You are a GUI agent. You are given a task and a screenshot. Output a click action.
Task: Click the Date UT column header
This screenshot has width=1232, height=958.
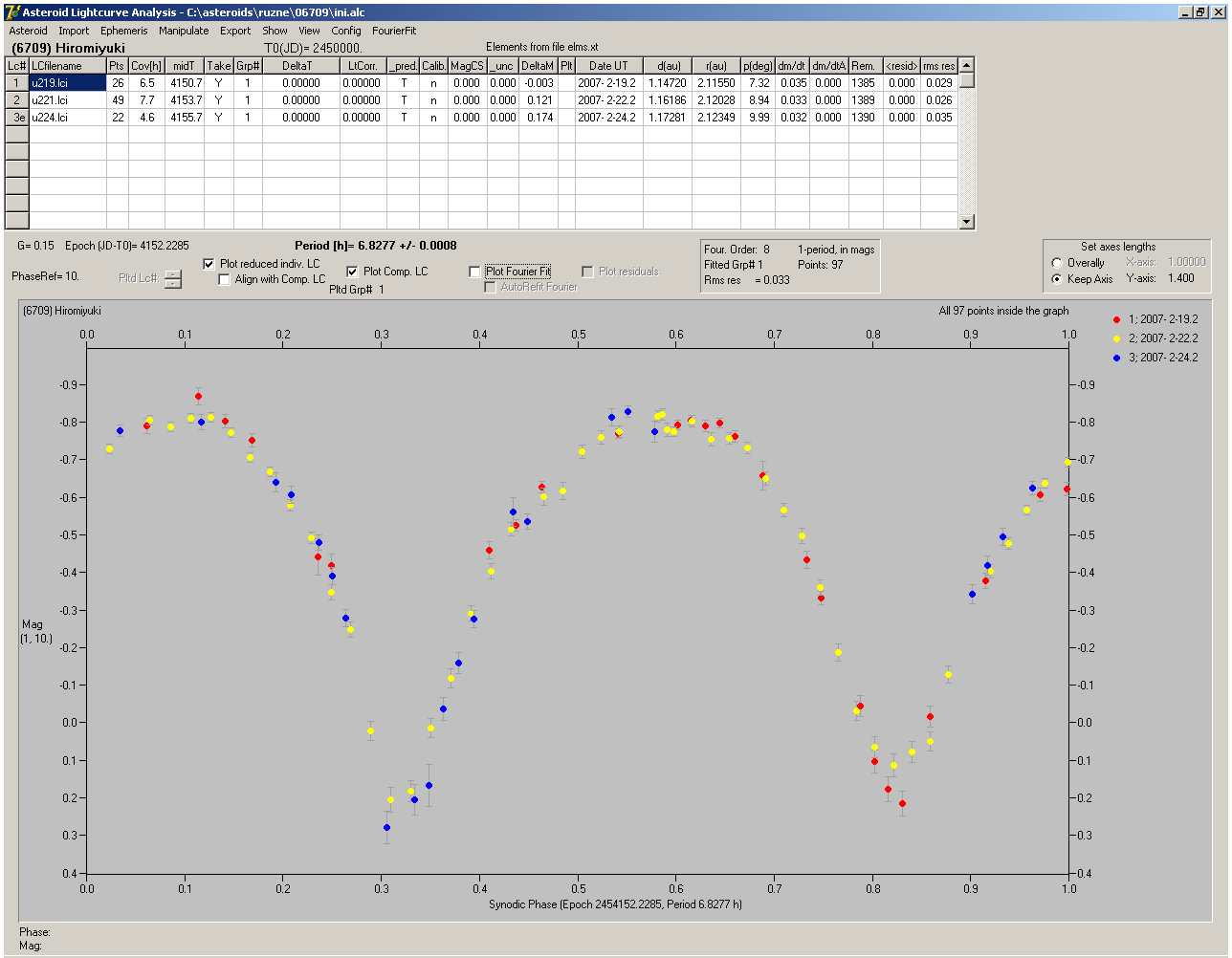point(608,66)
